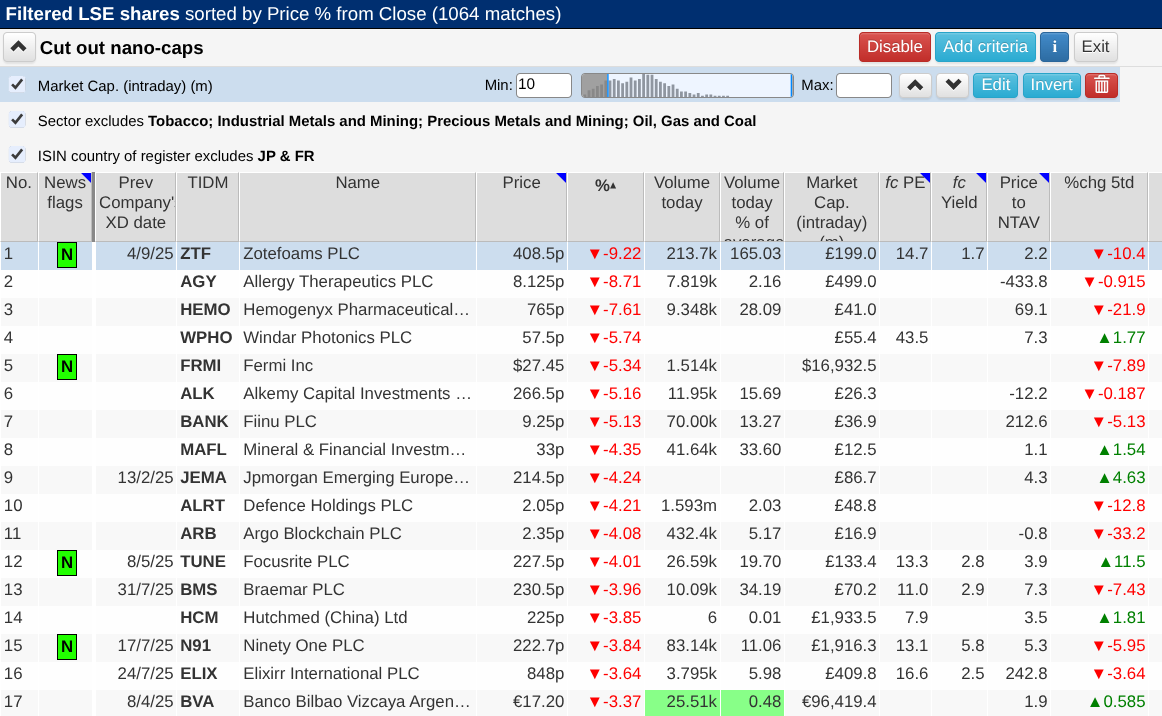Click the Add criteria button
Image resolution: width=1162 pixels, height=716 pixels.
985,47
